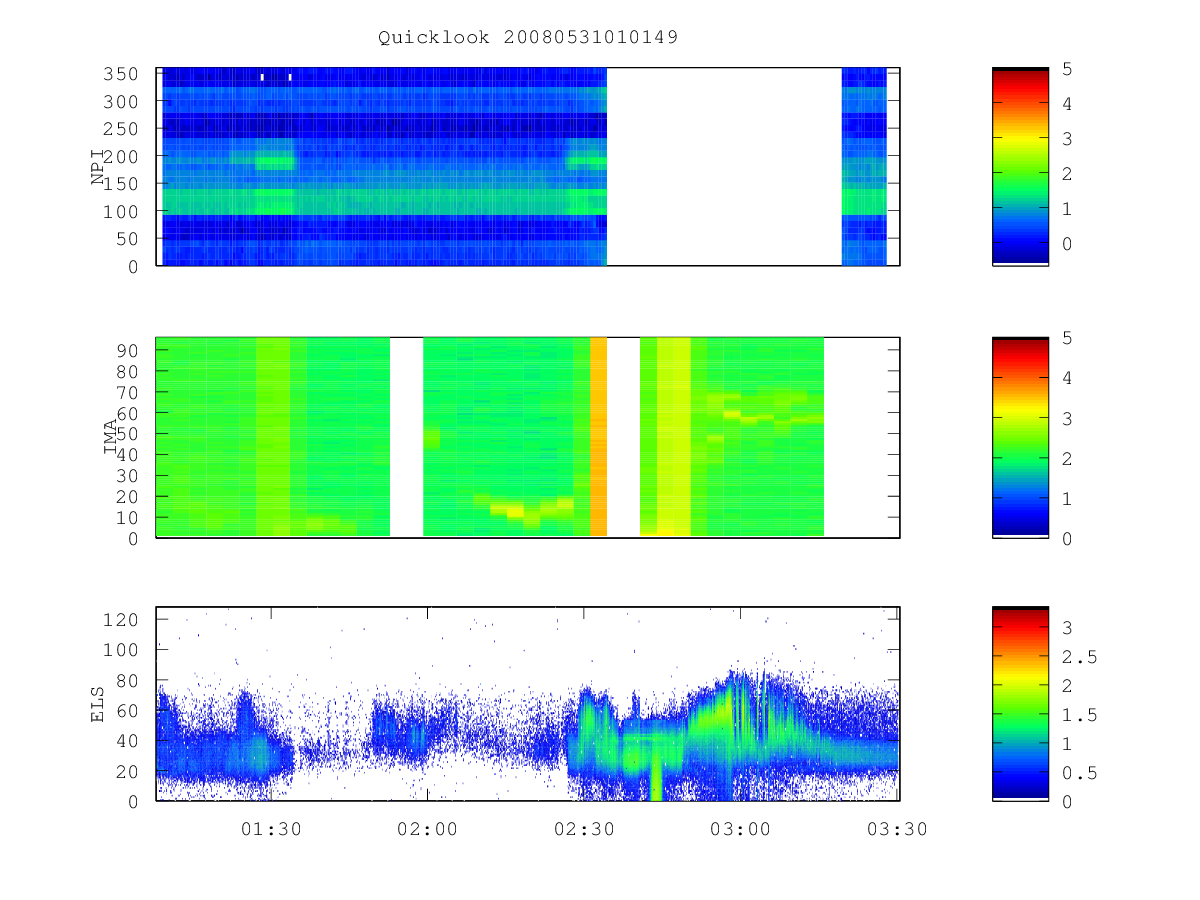The height and width of the screenshot is (900, 1200).
Task: Click NPI axis tick label 100
Action: [x=122, y=212]
